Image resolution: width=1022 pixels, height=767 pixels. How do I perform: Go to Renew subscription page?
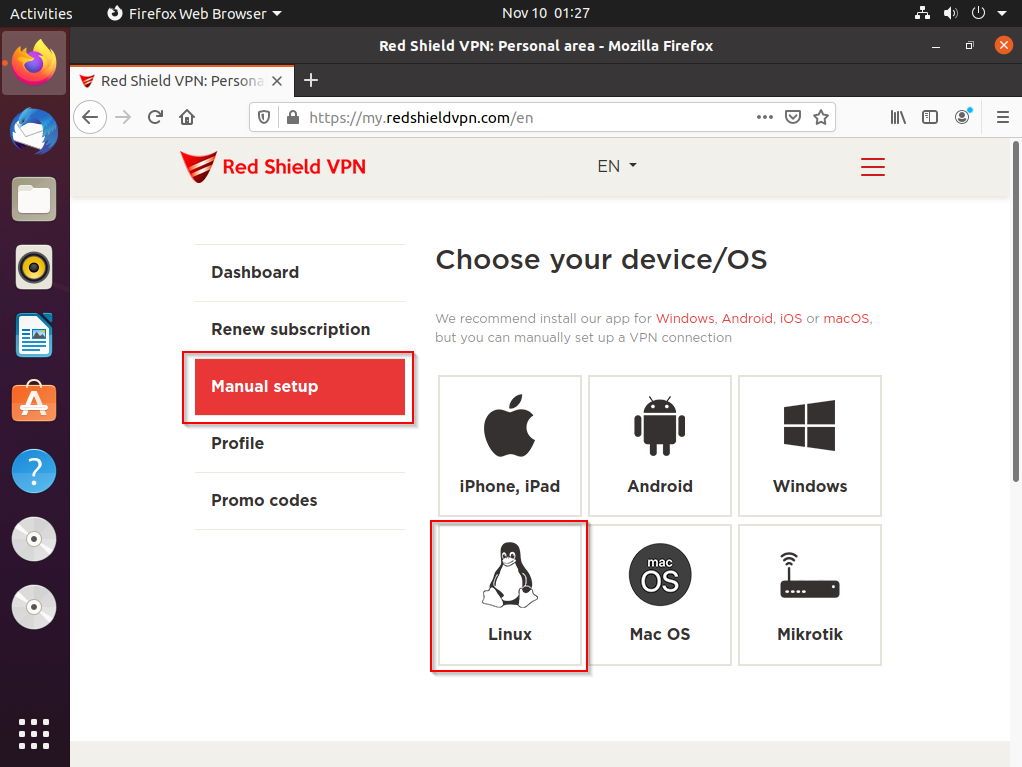[290, 329]
